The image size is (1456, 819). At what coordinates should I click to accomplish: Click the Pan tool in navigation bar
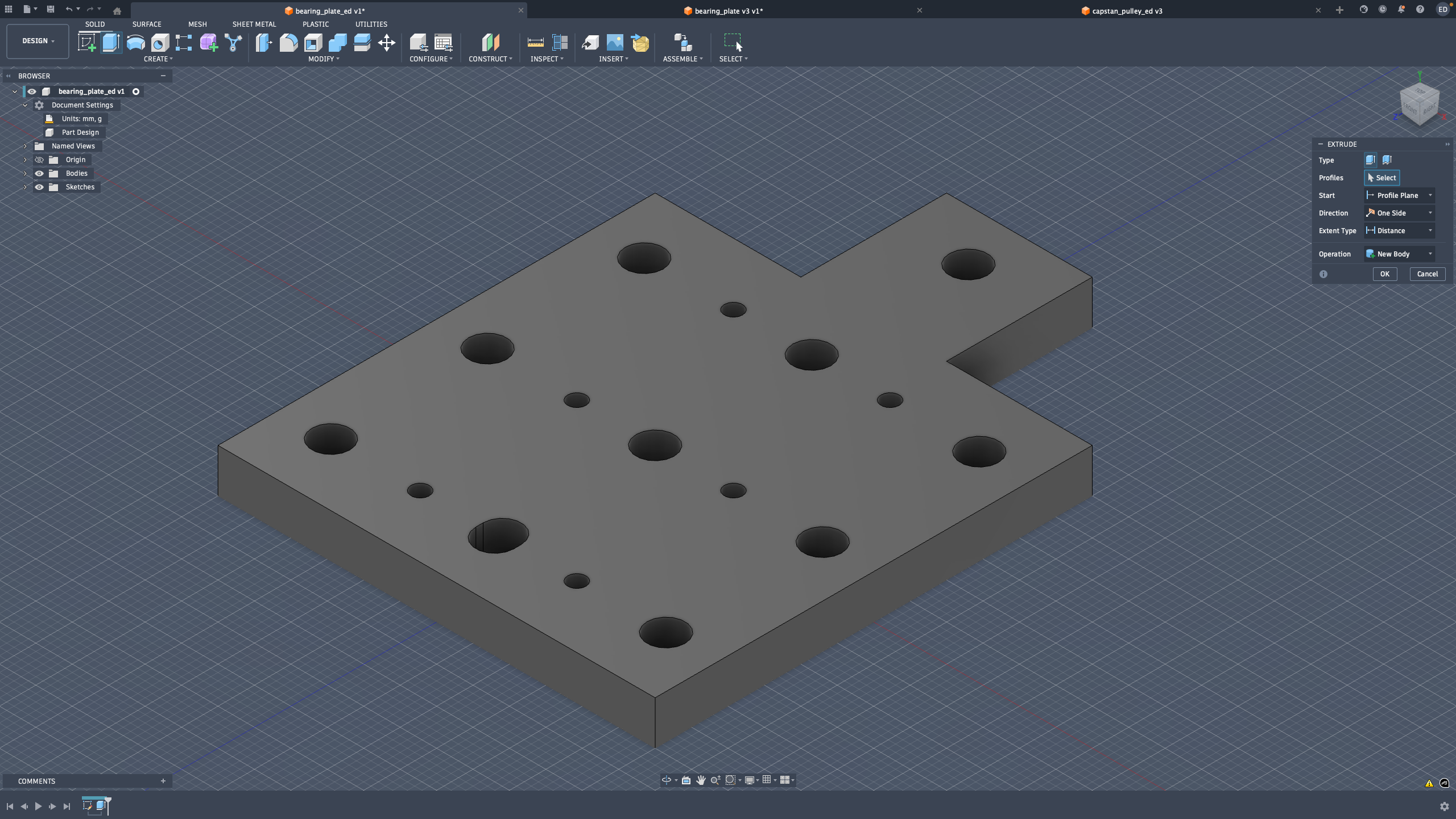click(701, 780)
